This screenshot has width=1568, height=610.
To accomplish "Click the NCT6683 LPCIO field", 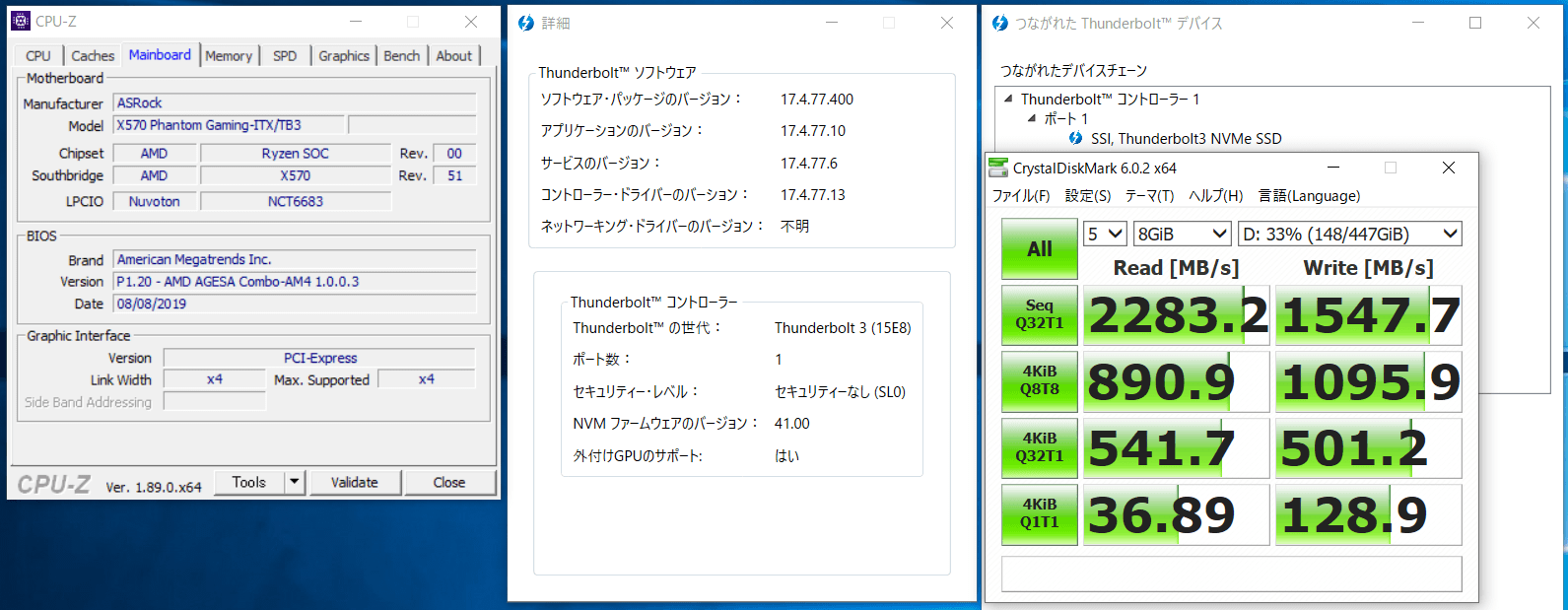I will point(296,201).
